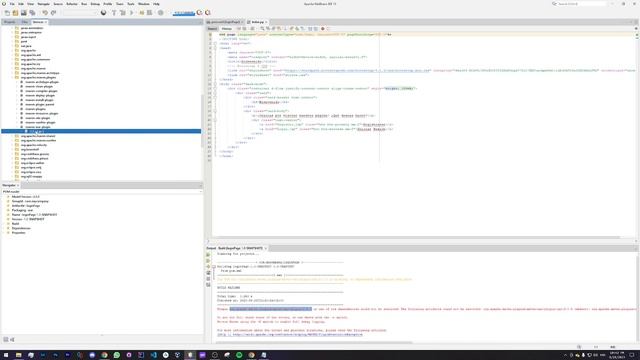Click the Build Project hammer icon
Viewport: 640px width, 360px height.
click(x=114, y=13)
